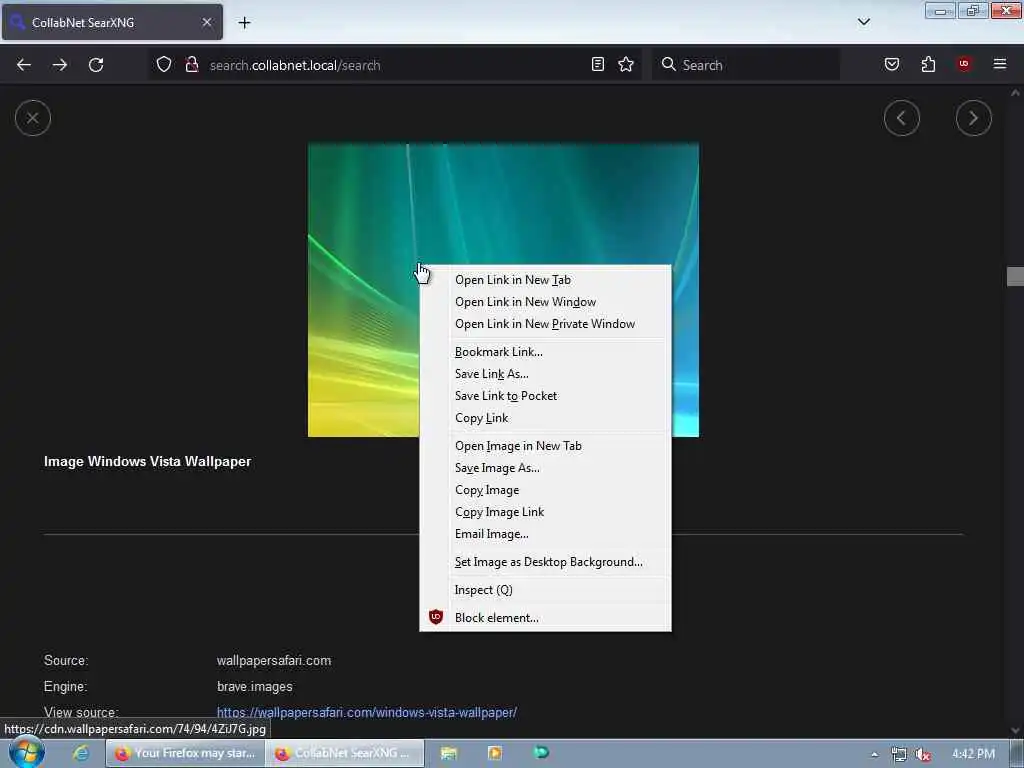
Task: Click the wallpapersafari.com source value
Action: pyautogui.click(x=274, y=660)
